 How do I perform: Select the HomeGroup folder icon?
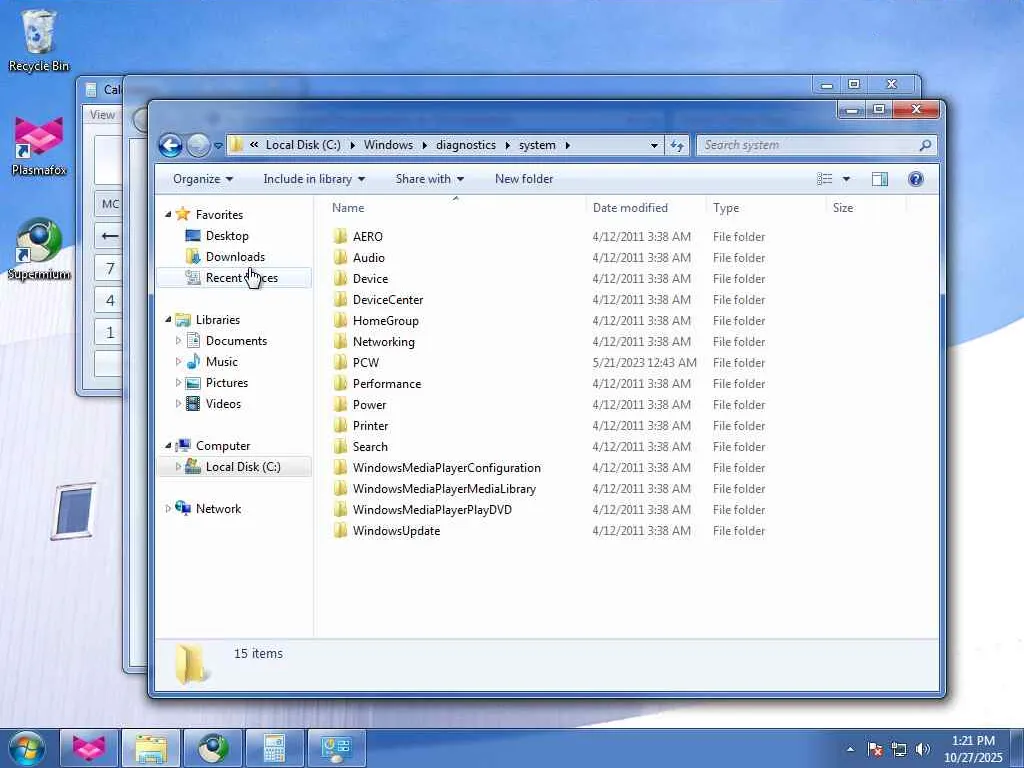340,321
